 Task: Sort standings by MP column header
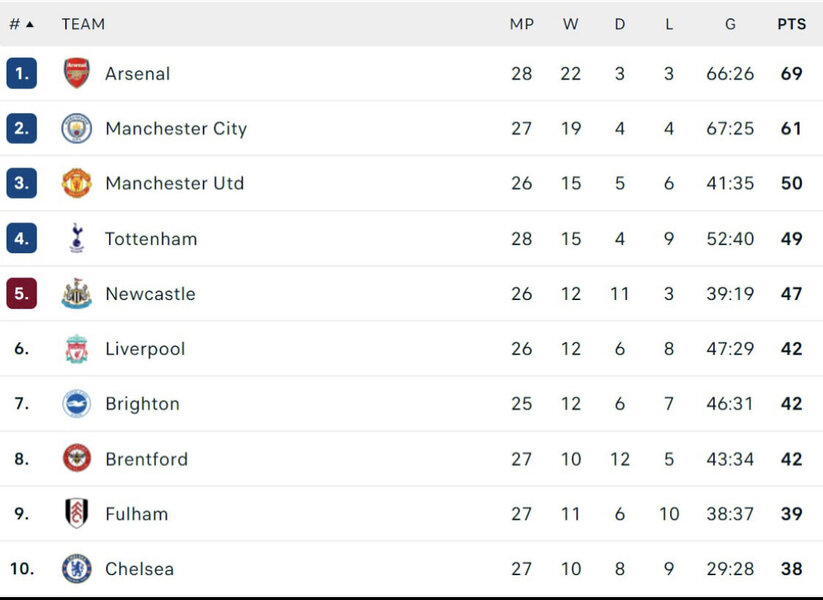[522, 24]
